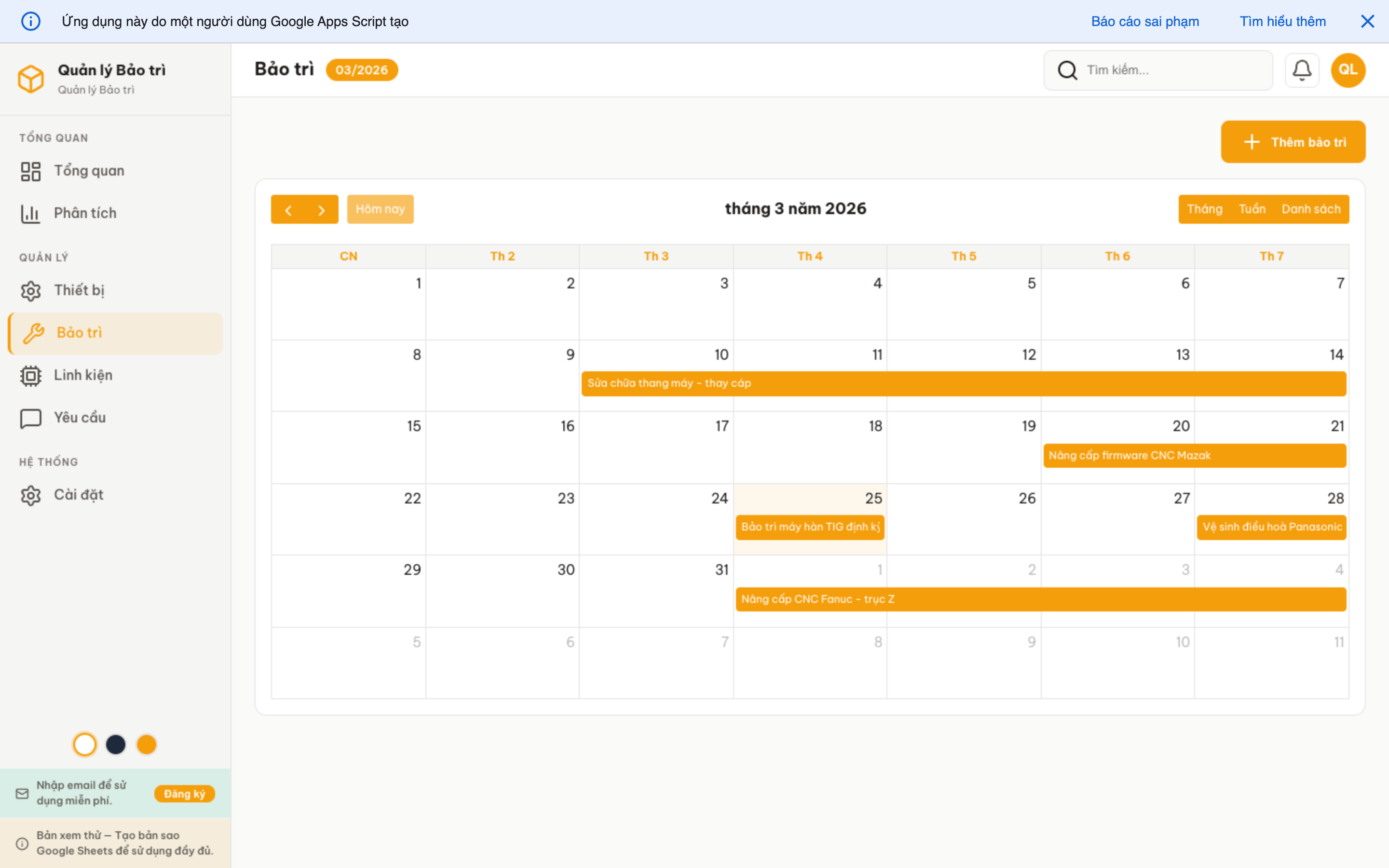Click the 03/2026 badge next to Bảo trì
Viewport: 1389px width, 868px height.
click(x=362, y=69)
